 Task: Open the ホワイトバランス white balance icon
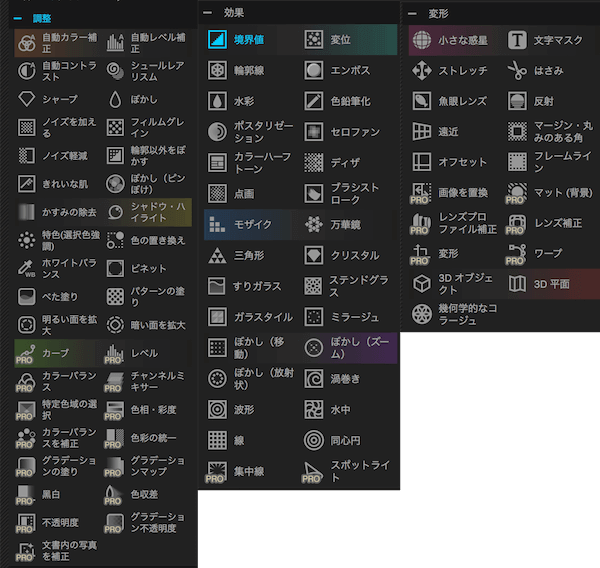(27, 268)
